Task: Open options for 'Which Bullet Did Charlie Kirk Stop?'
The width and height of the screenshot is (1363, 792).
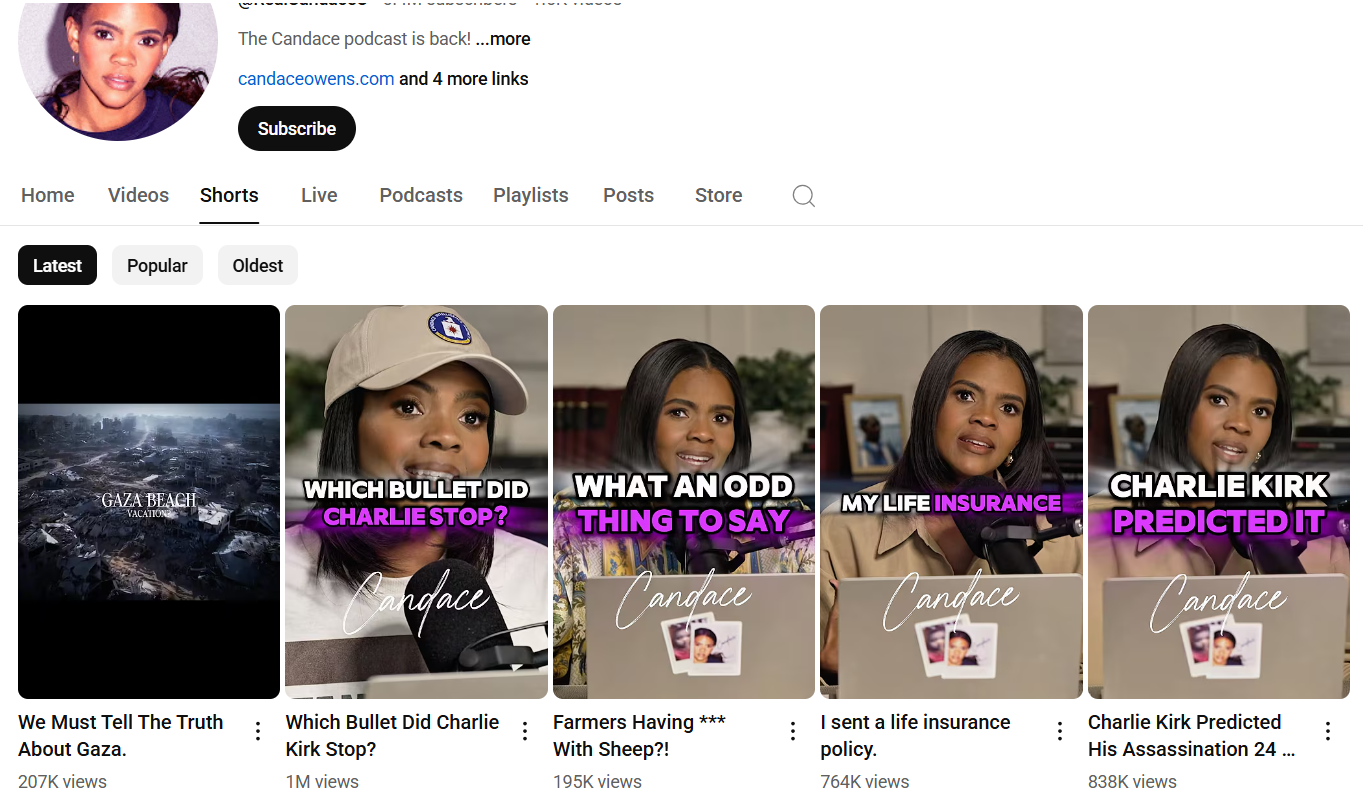Action: coord(525,731)
